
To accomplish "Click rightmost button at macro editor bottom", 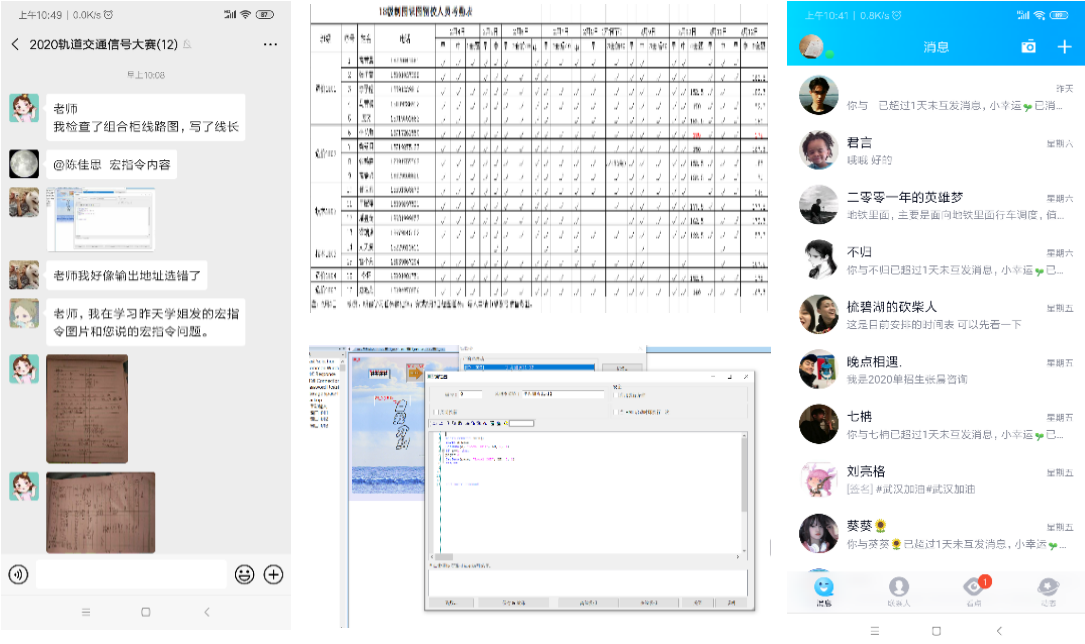I will (731, 603).
